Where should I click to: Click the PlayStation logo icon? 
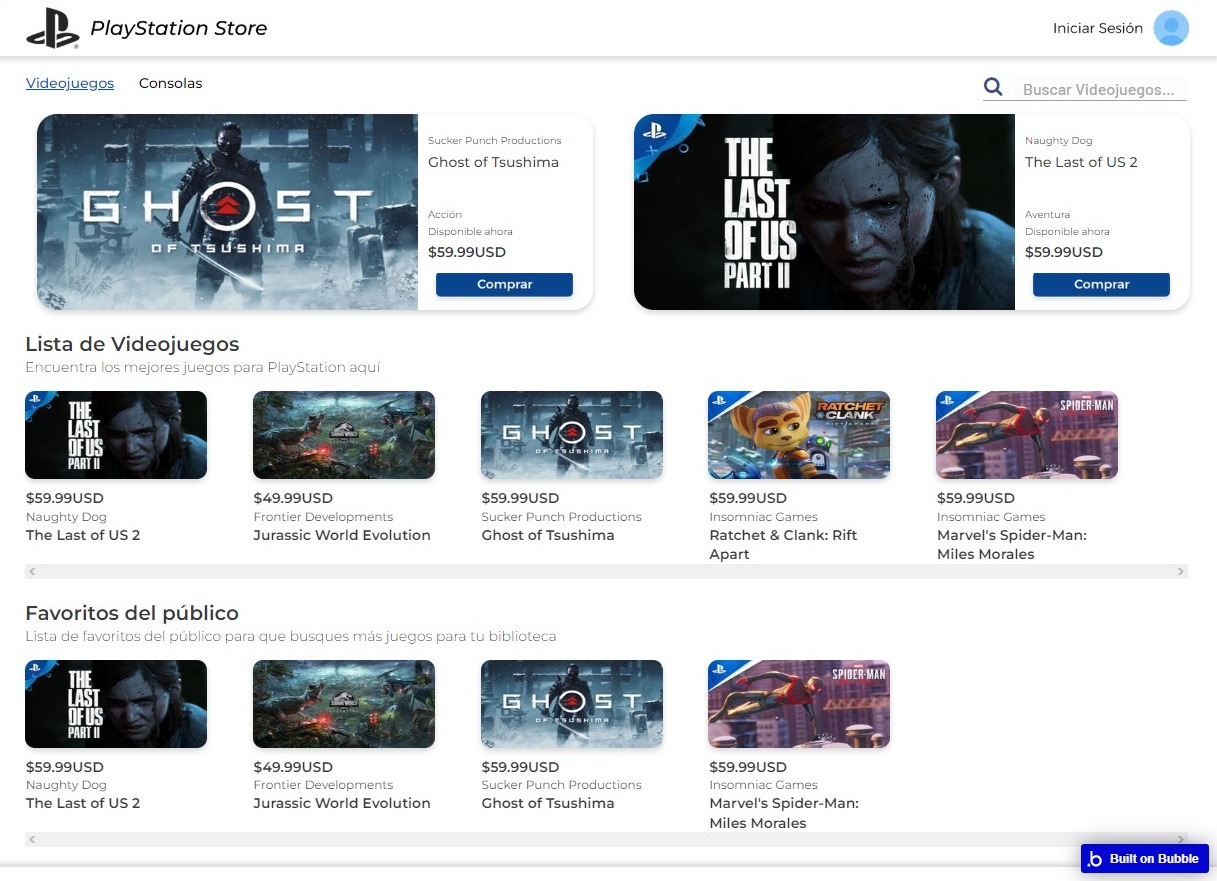(x=53, y=28)
